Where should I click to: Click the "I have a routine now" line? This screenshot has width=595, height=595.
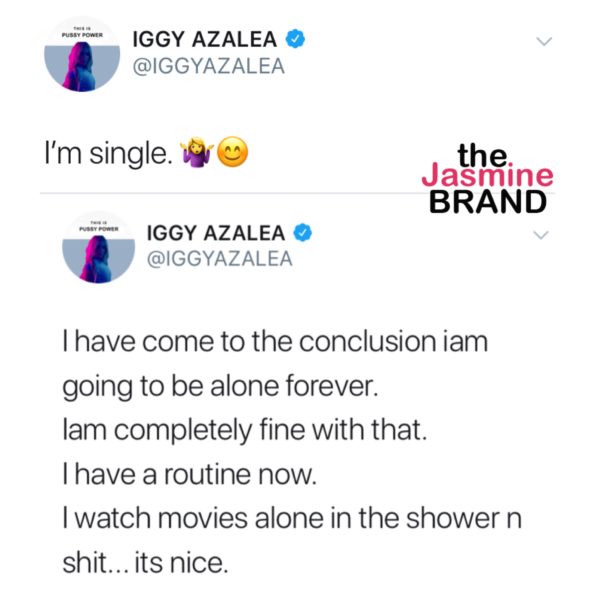(x=189, y=474)
